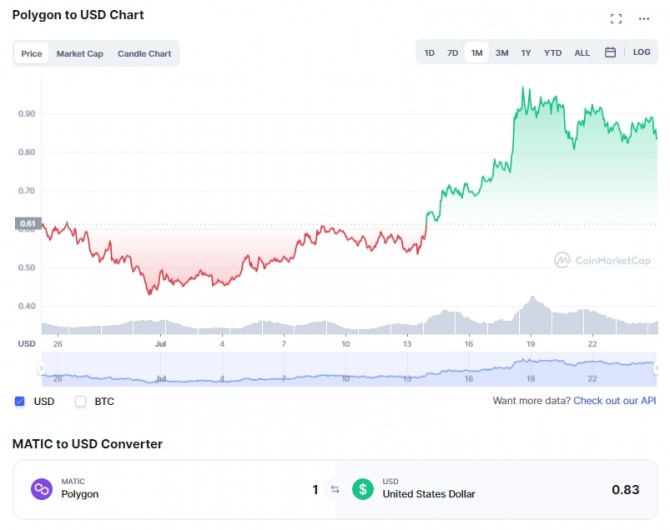
Task: Click the left handle of range slider
Action: [x=42, y=369]
